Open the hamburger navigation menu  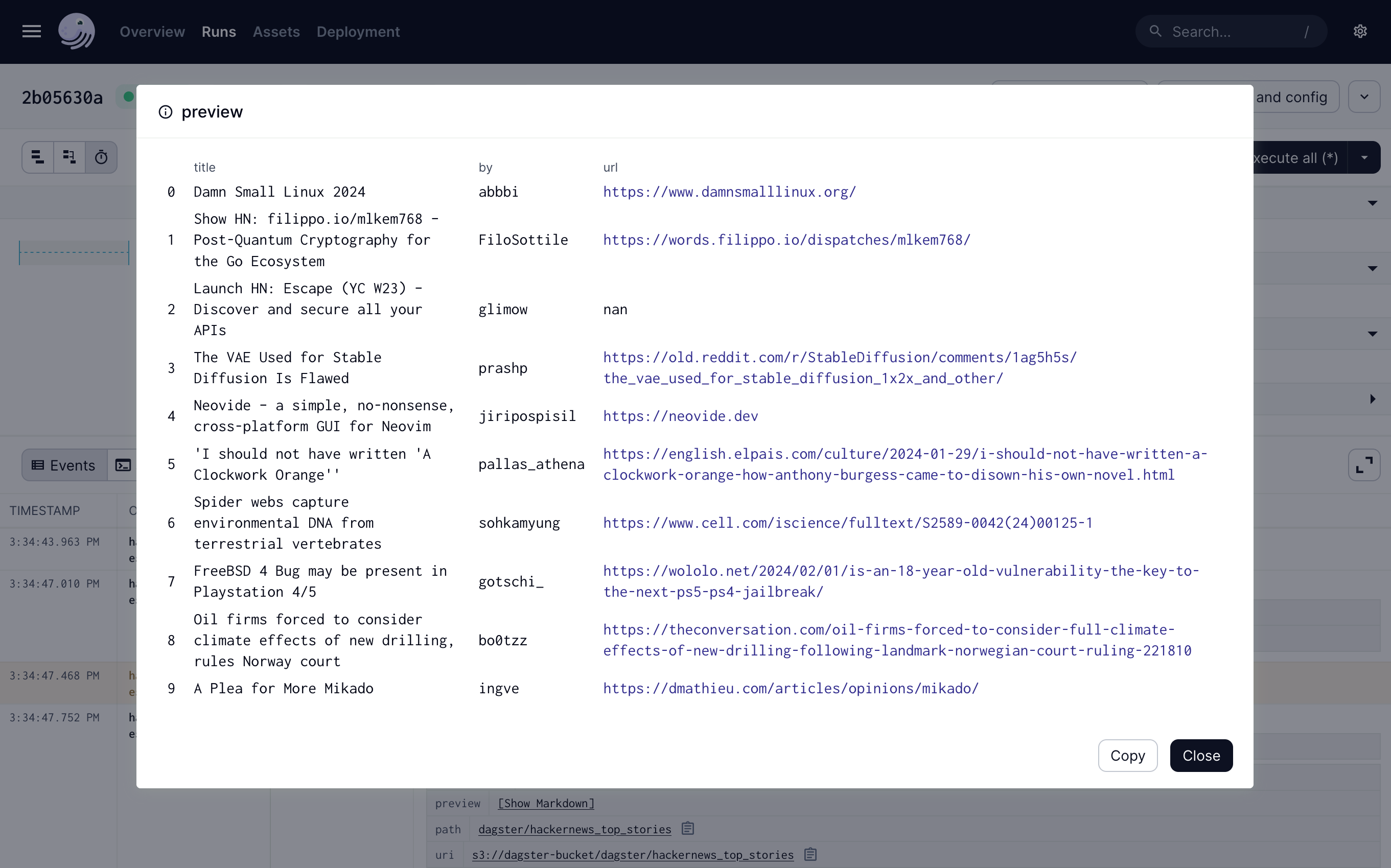point(32,32)
